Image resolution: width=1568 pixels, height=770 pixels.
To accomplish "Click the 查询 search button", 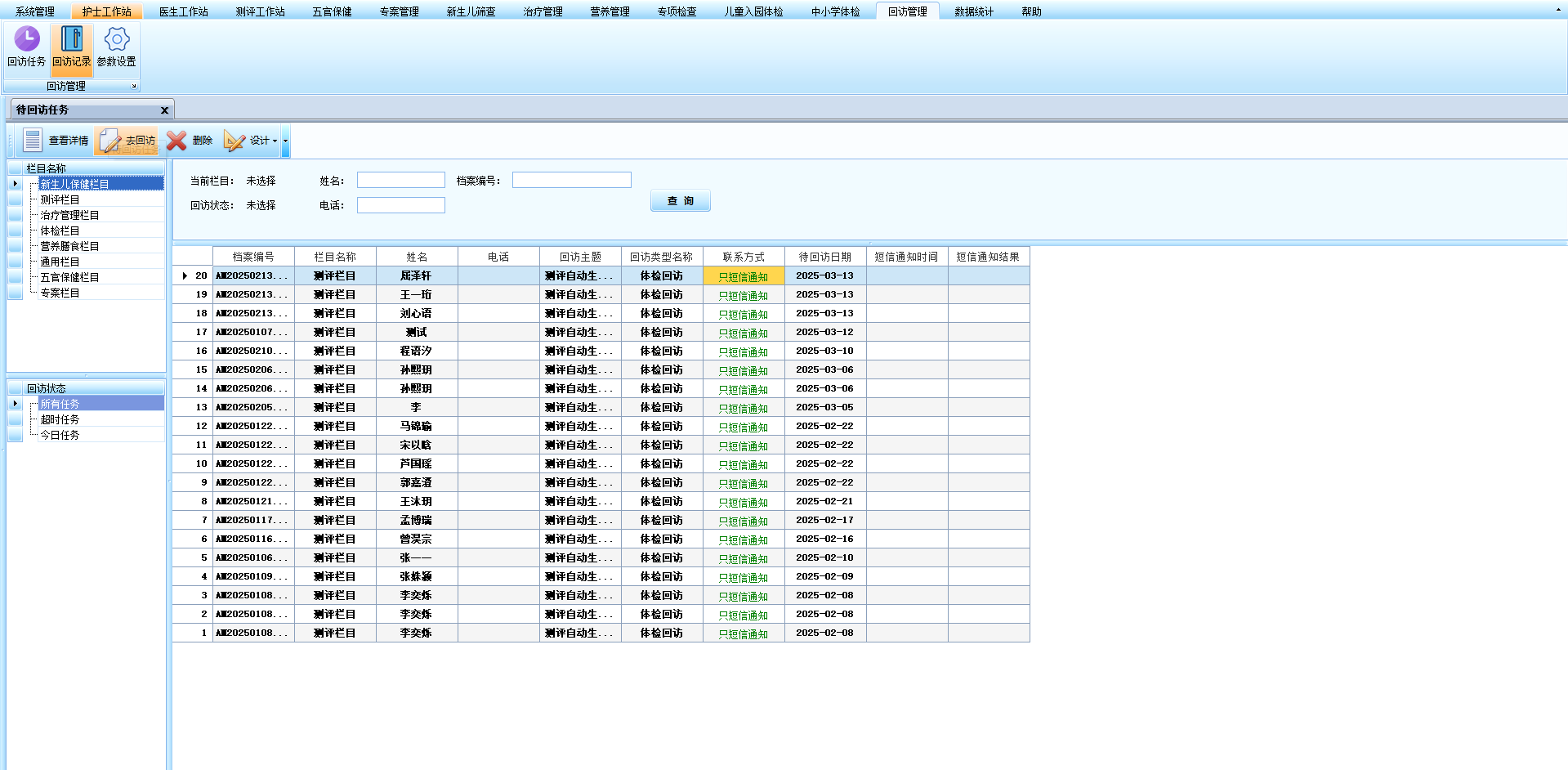I will coord(681,200).
